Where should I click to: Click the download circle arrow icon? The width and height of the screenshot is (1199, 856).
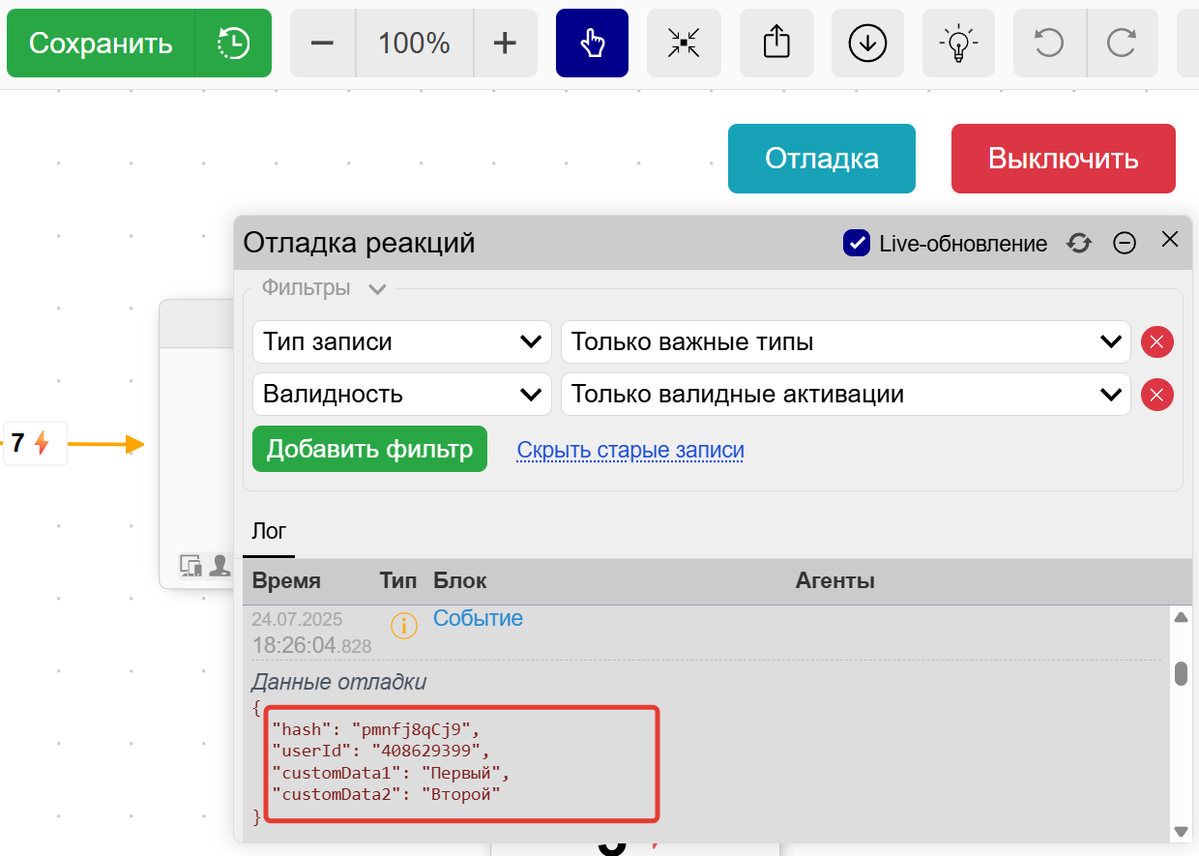(x=867, y=43)
